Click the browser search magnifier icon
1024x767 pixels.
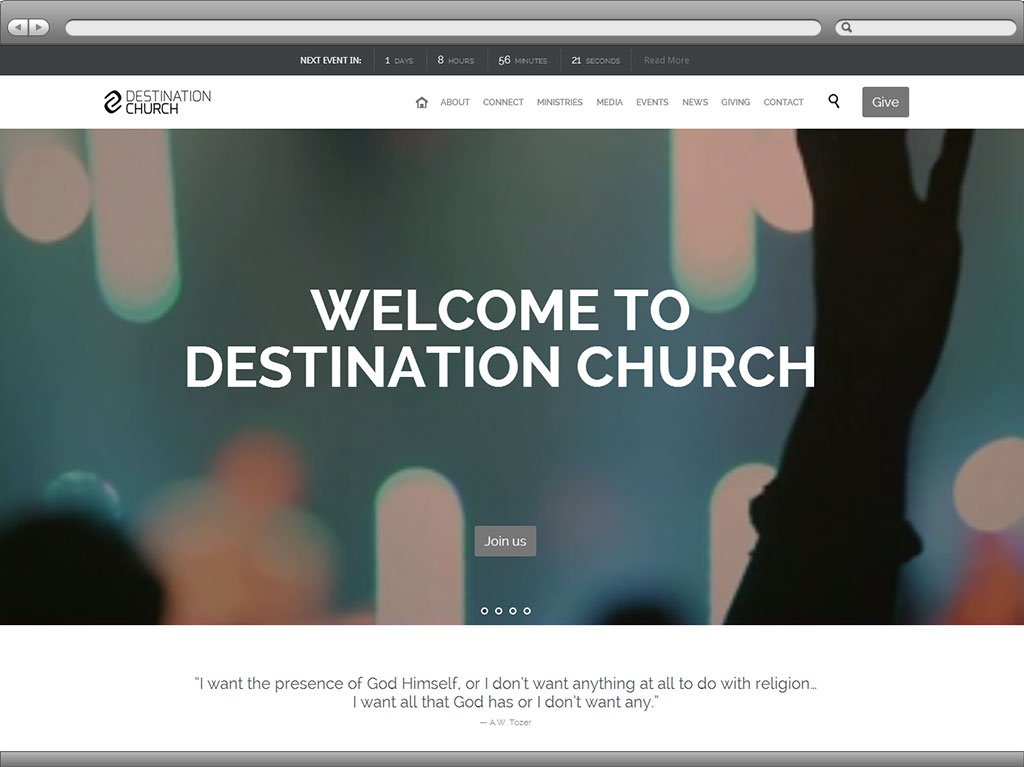847,28
